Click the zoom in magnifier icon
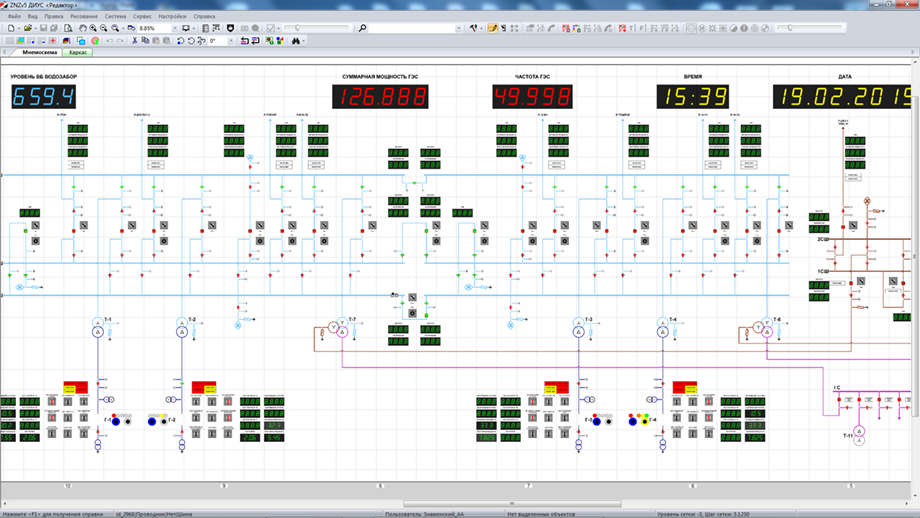 click(93, 28)
